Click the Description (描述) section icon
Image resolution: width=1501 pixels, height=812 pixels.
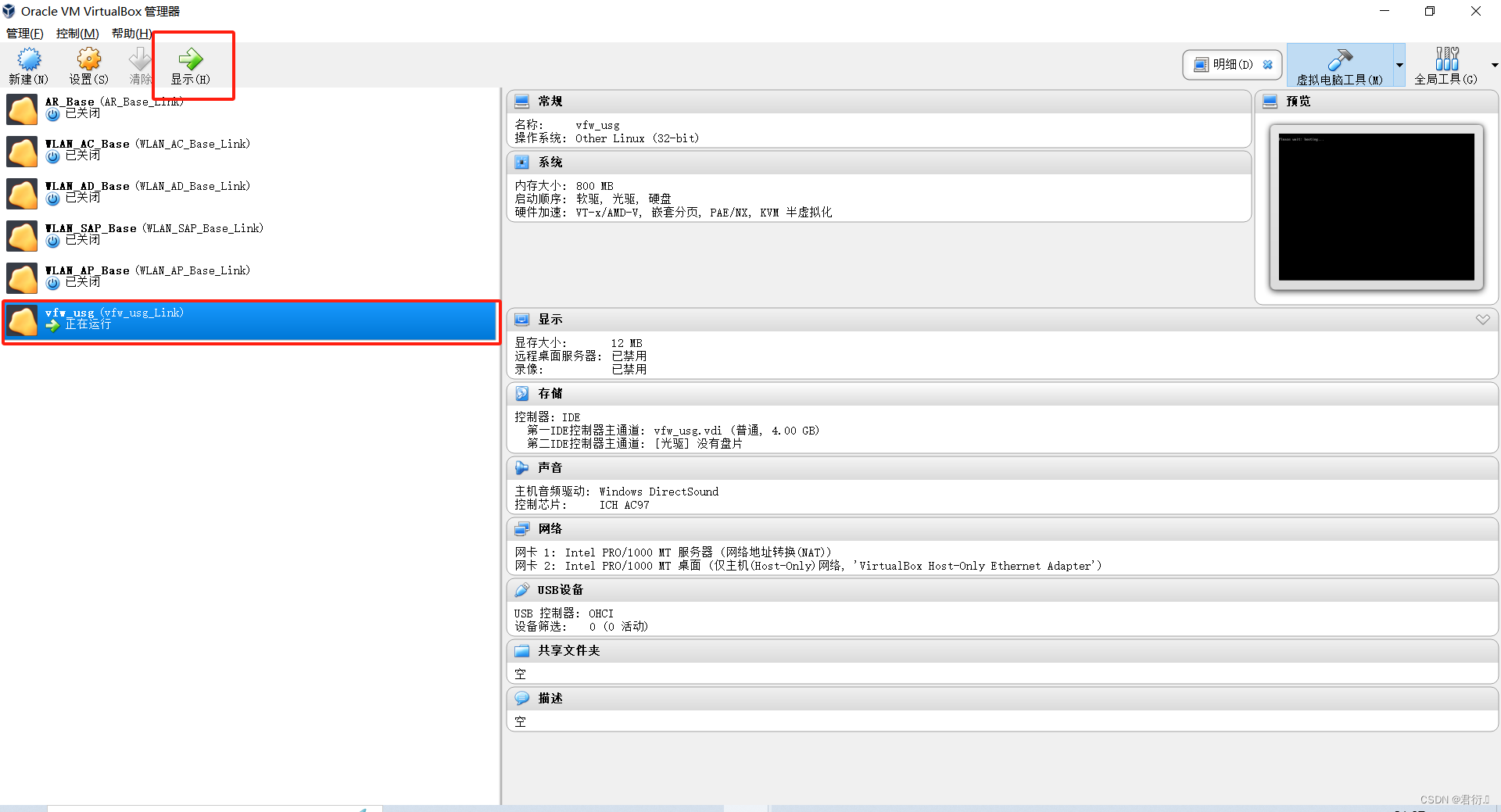522,699
